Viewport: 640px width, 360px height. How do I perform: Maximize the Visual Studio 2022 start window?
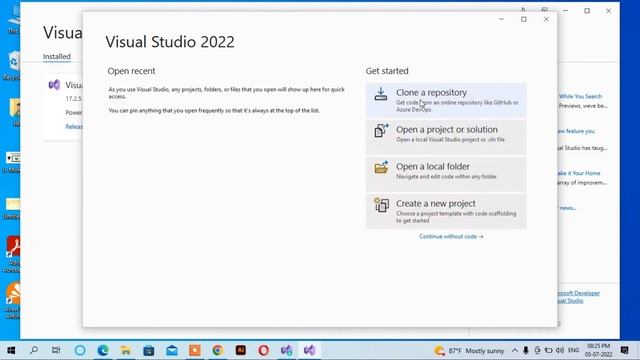524,19
